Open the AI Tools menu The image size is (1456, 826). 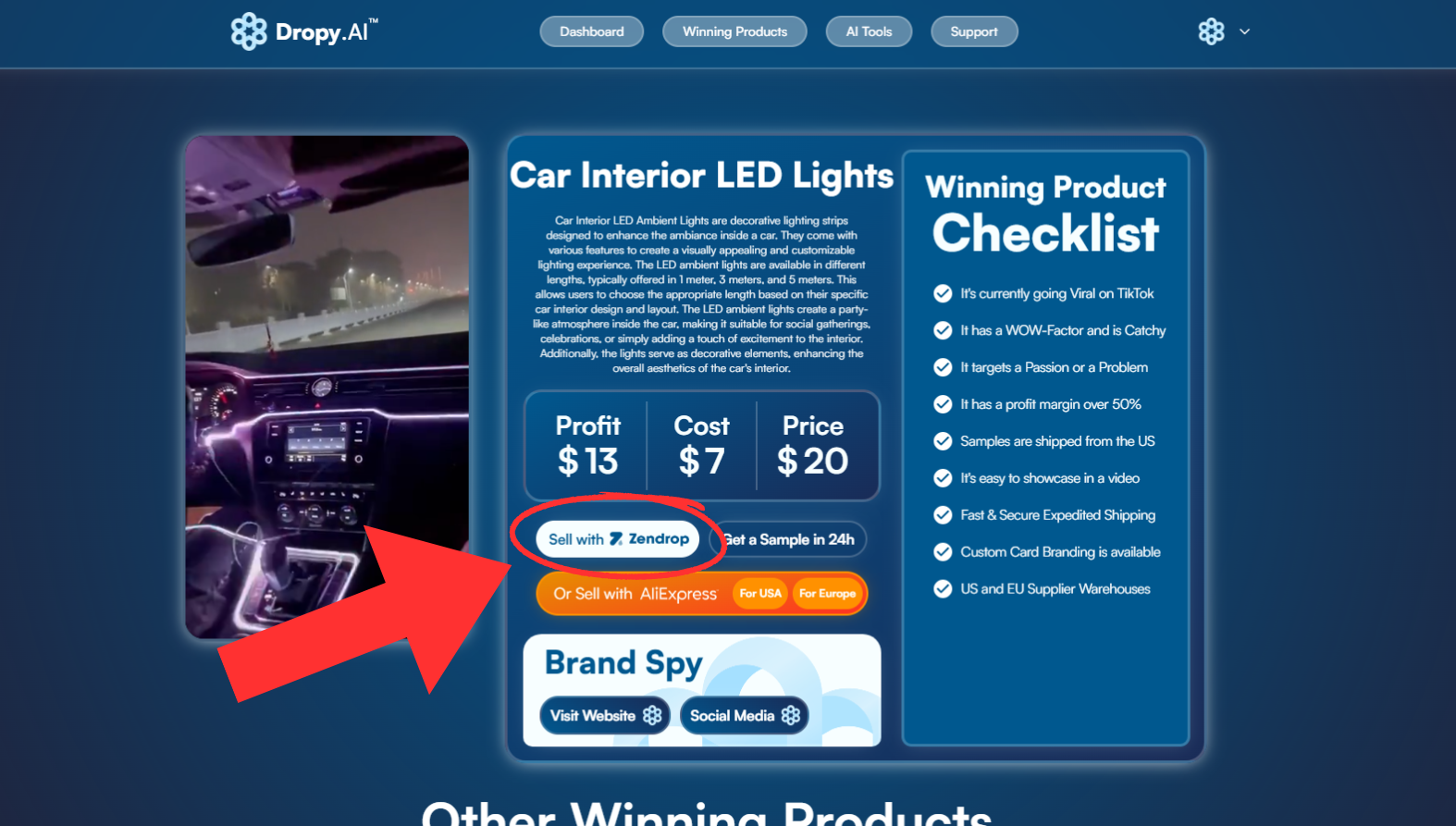coord(869,31)
